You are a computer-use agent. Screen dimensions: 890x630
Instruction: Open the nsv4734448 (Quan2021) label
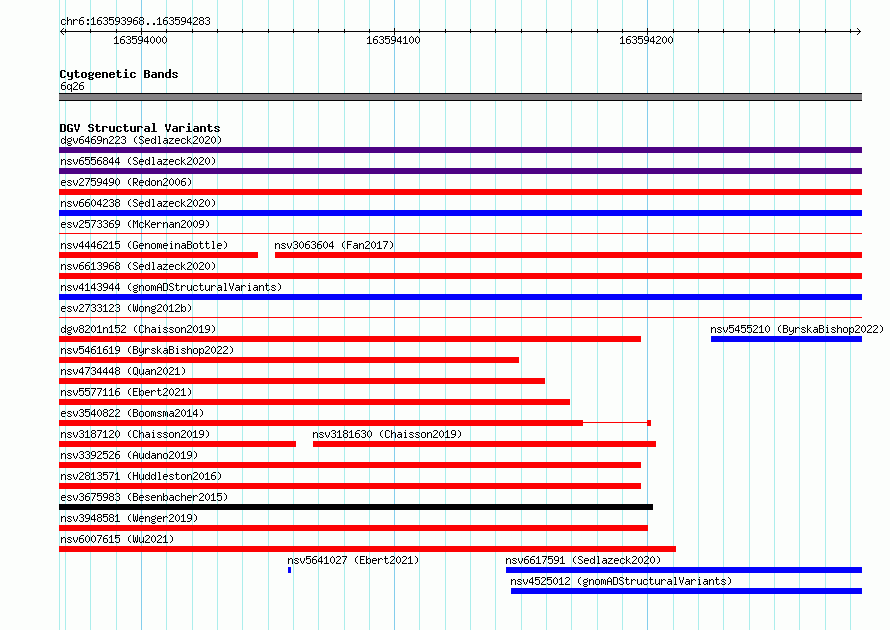pos(123,371)
